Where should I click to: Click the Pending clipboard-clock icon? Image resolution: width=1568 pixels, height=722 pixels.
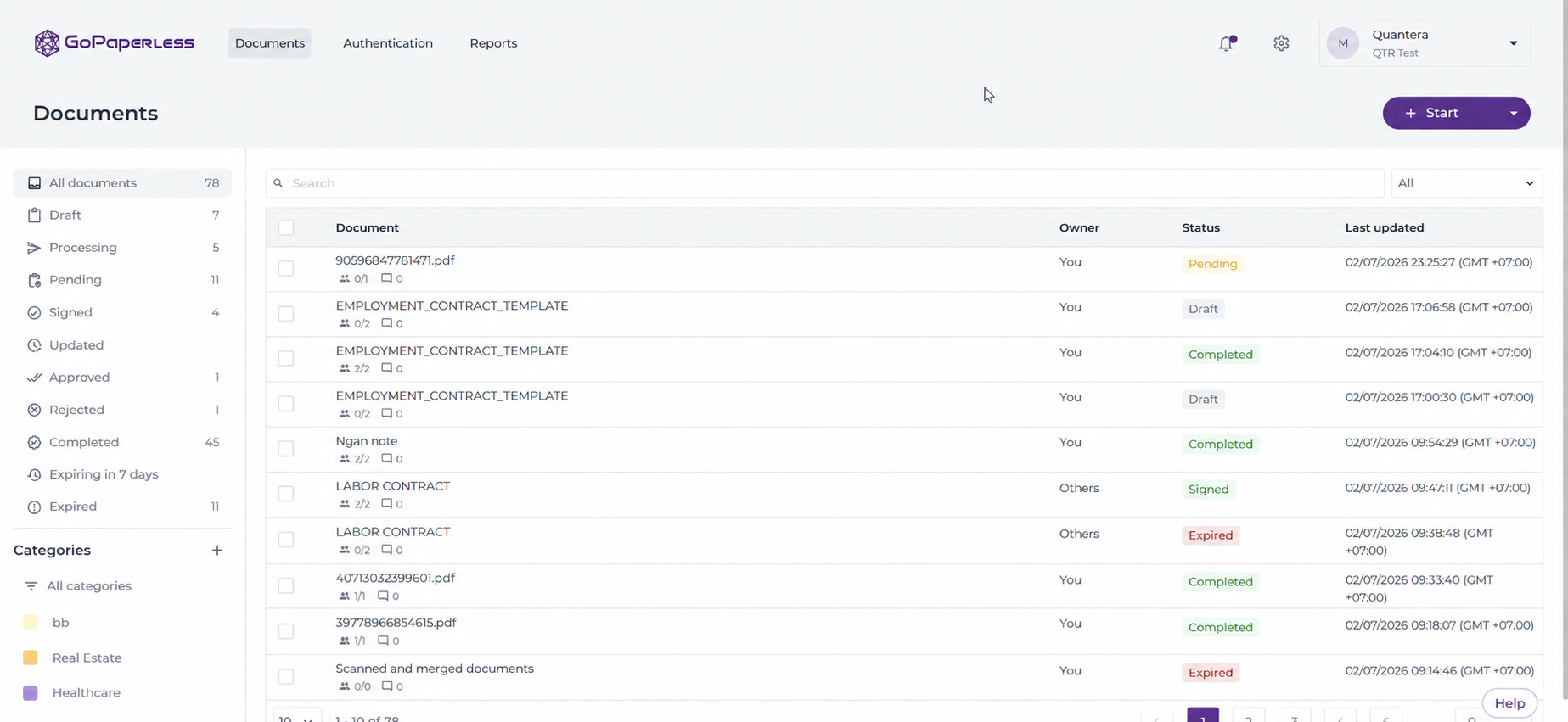coord(34,280)
